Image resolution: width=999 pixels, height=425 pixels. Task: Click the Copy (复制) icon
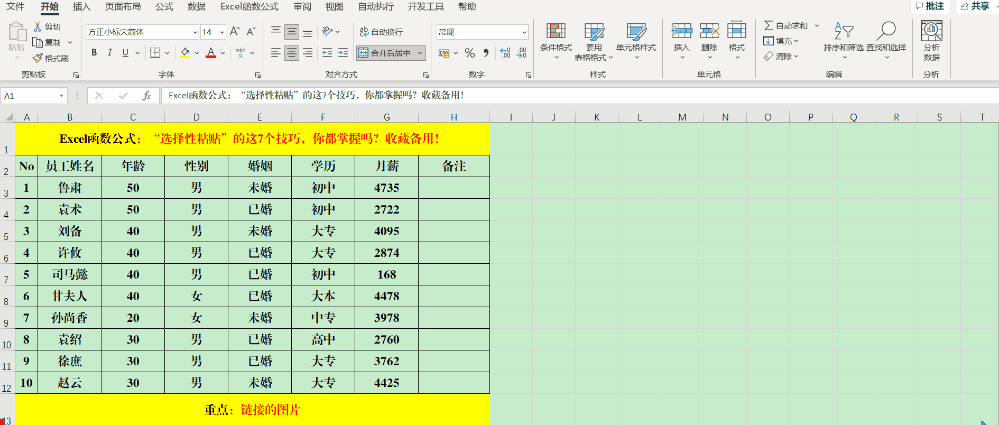(37, 42)
